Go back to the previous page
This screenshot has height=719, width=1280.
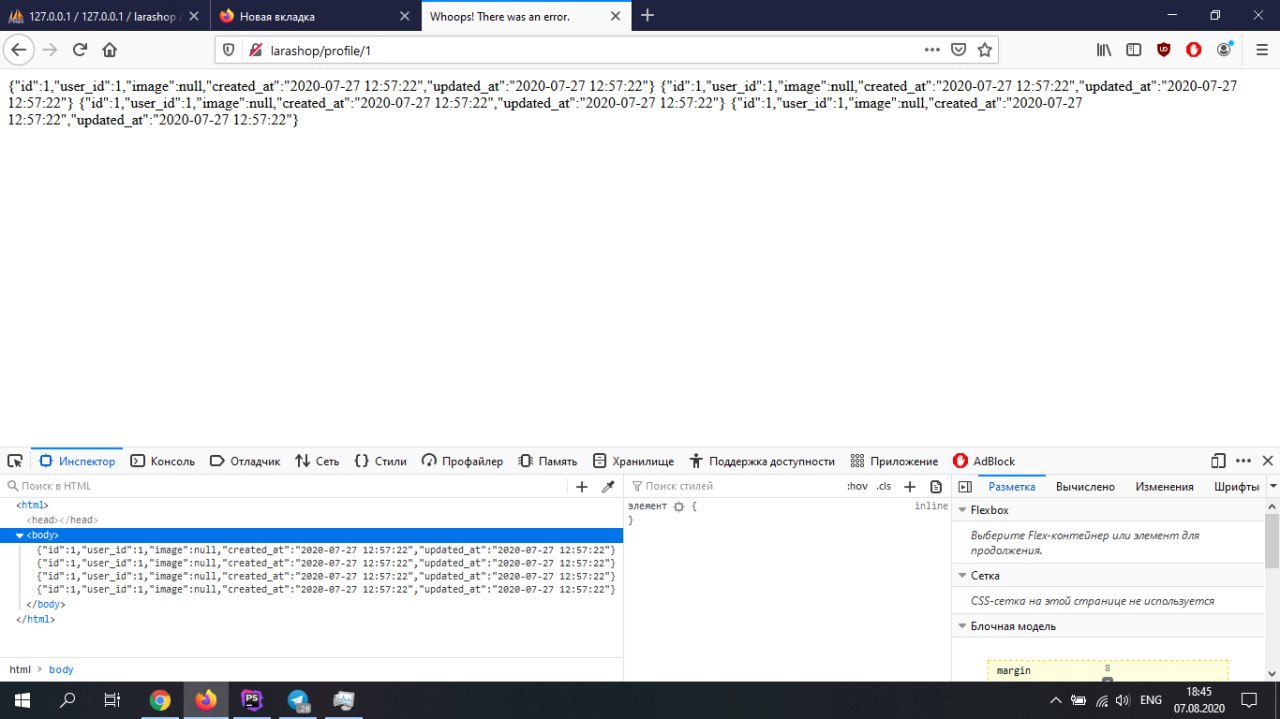(19, 49)
